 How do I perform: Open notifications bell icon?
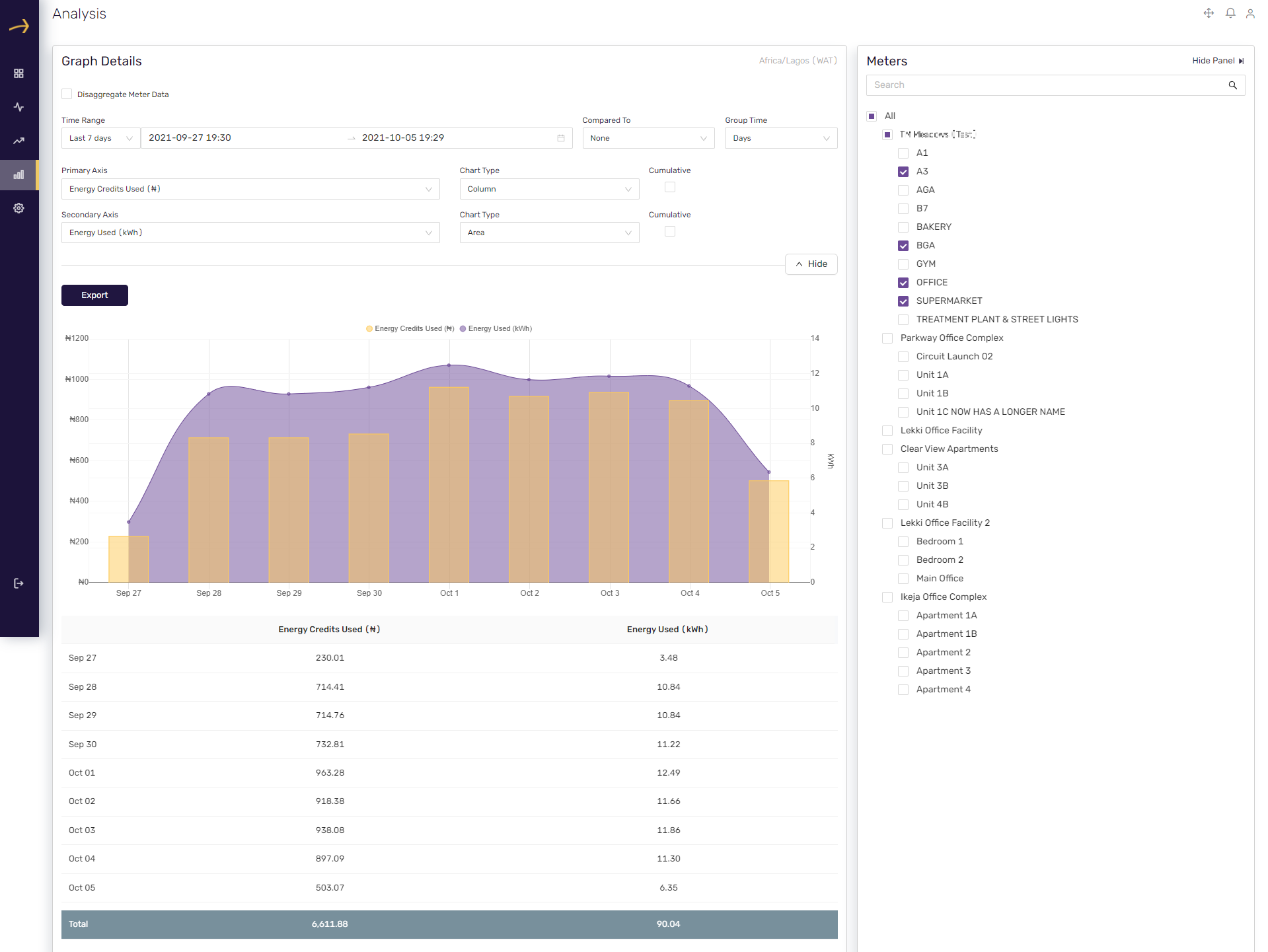tap(1230, 13)
